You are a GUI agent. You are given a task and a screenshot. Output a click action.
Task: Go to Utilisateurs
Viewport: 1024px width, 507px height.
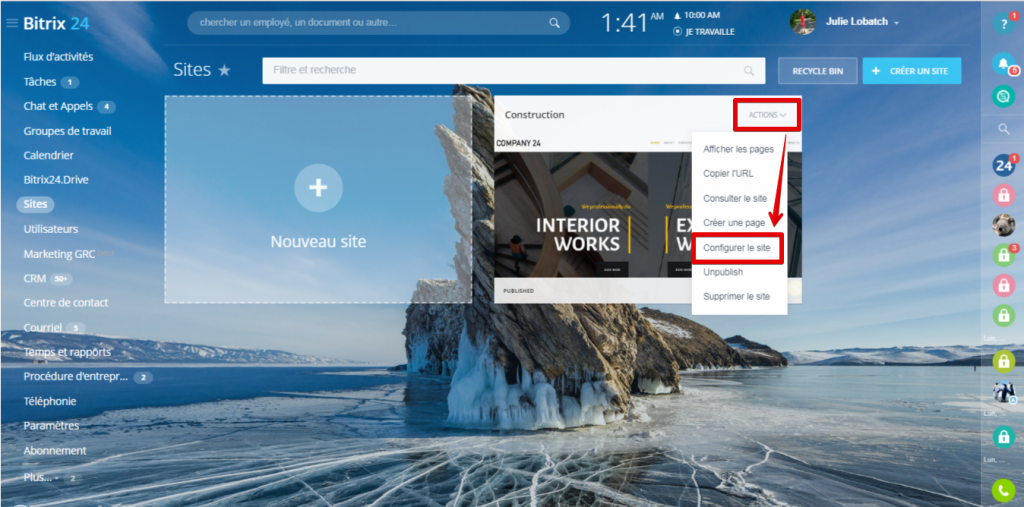click(x=51, y=229)
